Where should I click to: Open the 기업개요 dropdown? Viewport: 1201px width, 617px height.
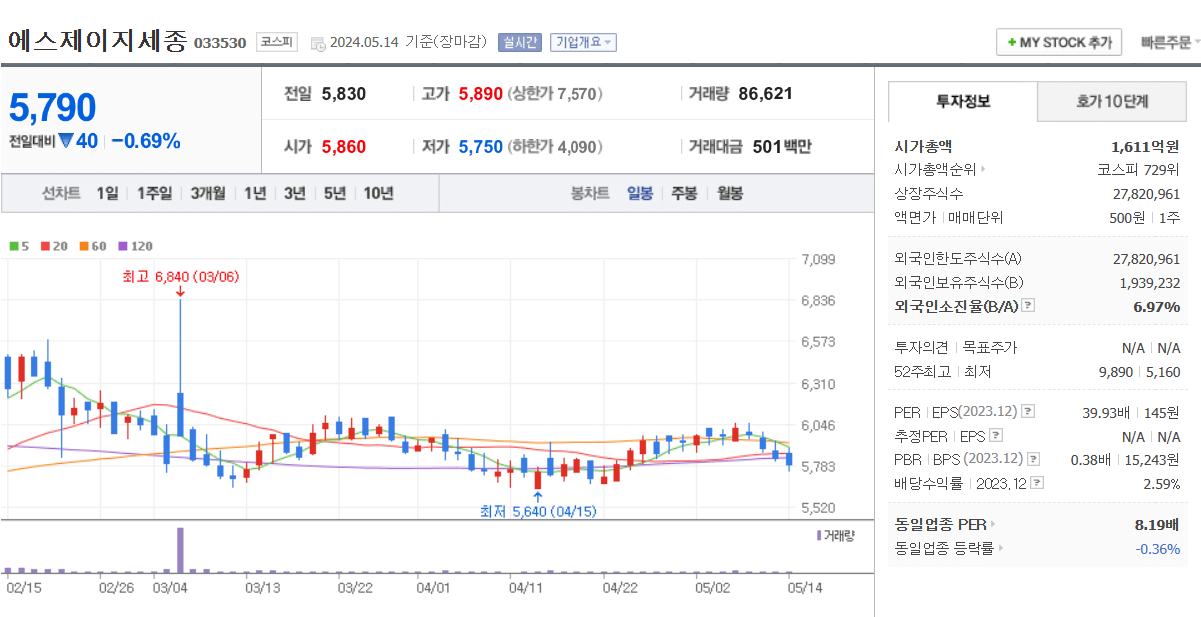pyautogui.click(x=584, y=42)
